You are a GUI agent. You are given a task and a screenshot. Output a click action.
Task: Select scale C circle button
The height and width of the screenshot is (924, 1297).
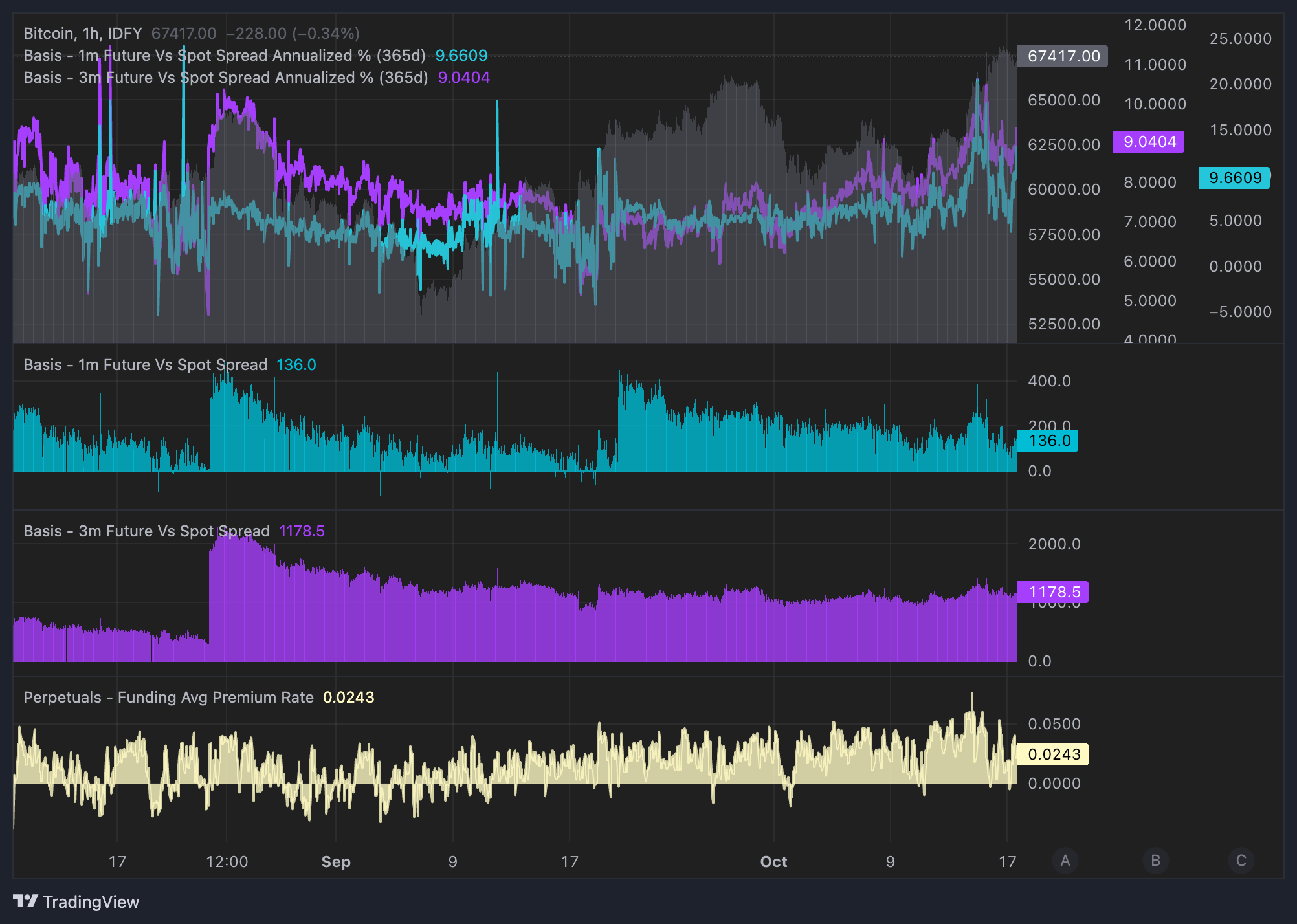pos(1241,861)
